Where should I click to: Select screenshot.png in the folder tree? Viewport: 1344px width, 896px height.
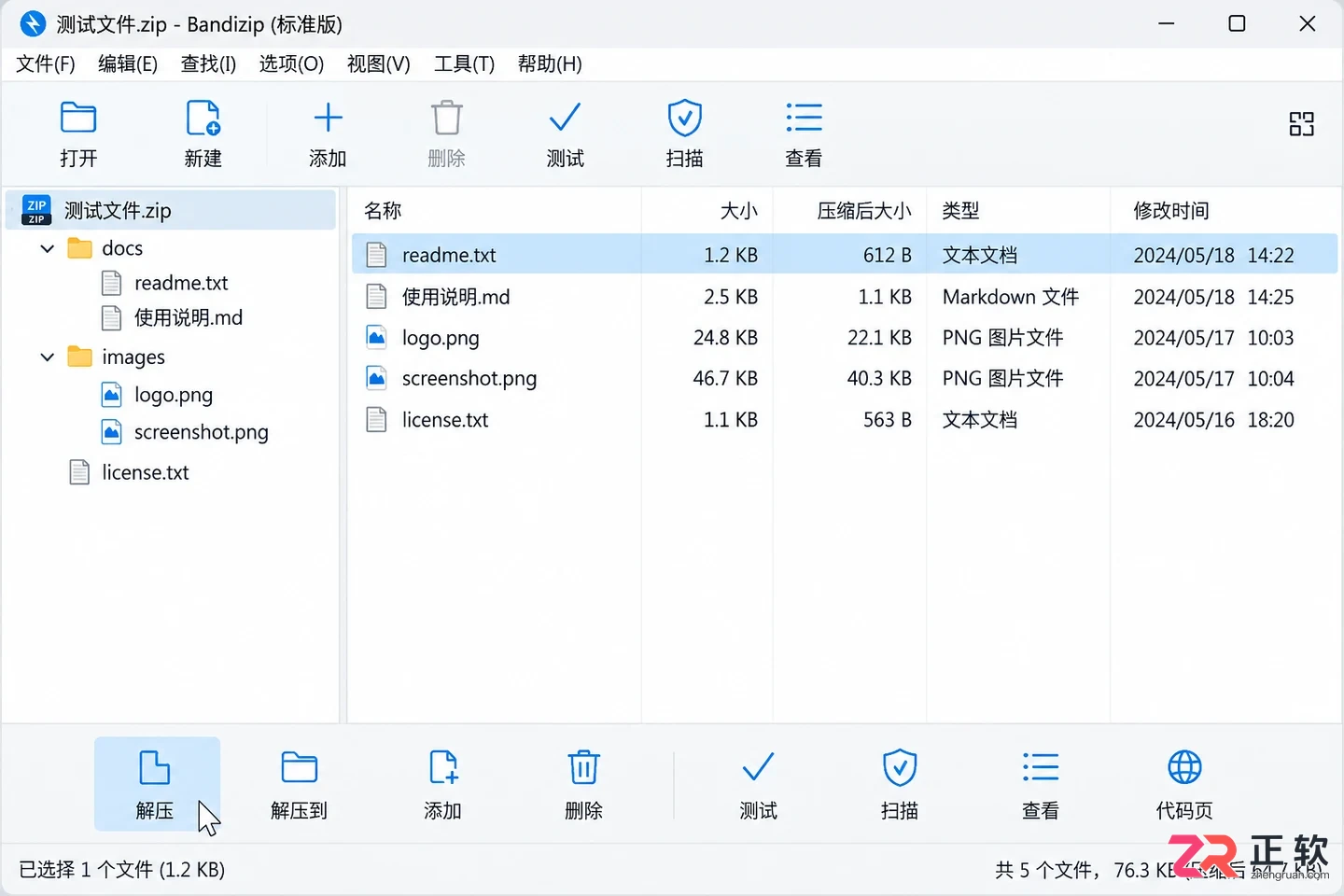pyautogui.click(x=202, y=433)
